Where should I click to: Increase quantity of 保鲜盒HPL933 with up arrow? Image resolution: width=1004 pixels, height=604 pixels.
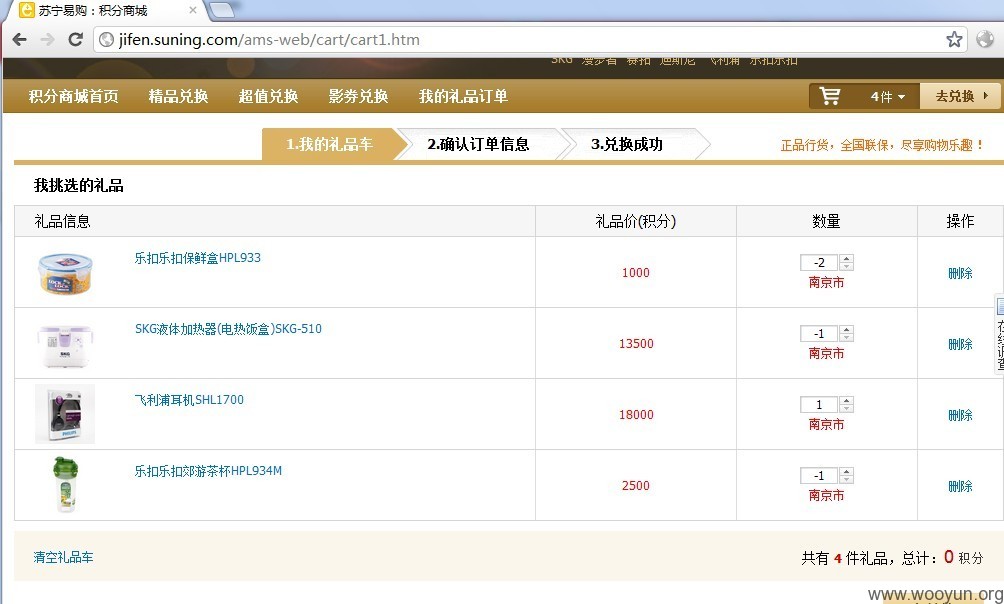pyautogui.click(x=846, y=259)
